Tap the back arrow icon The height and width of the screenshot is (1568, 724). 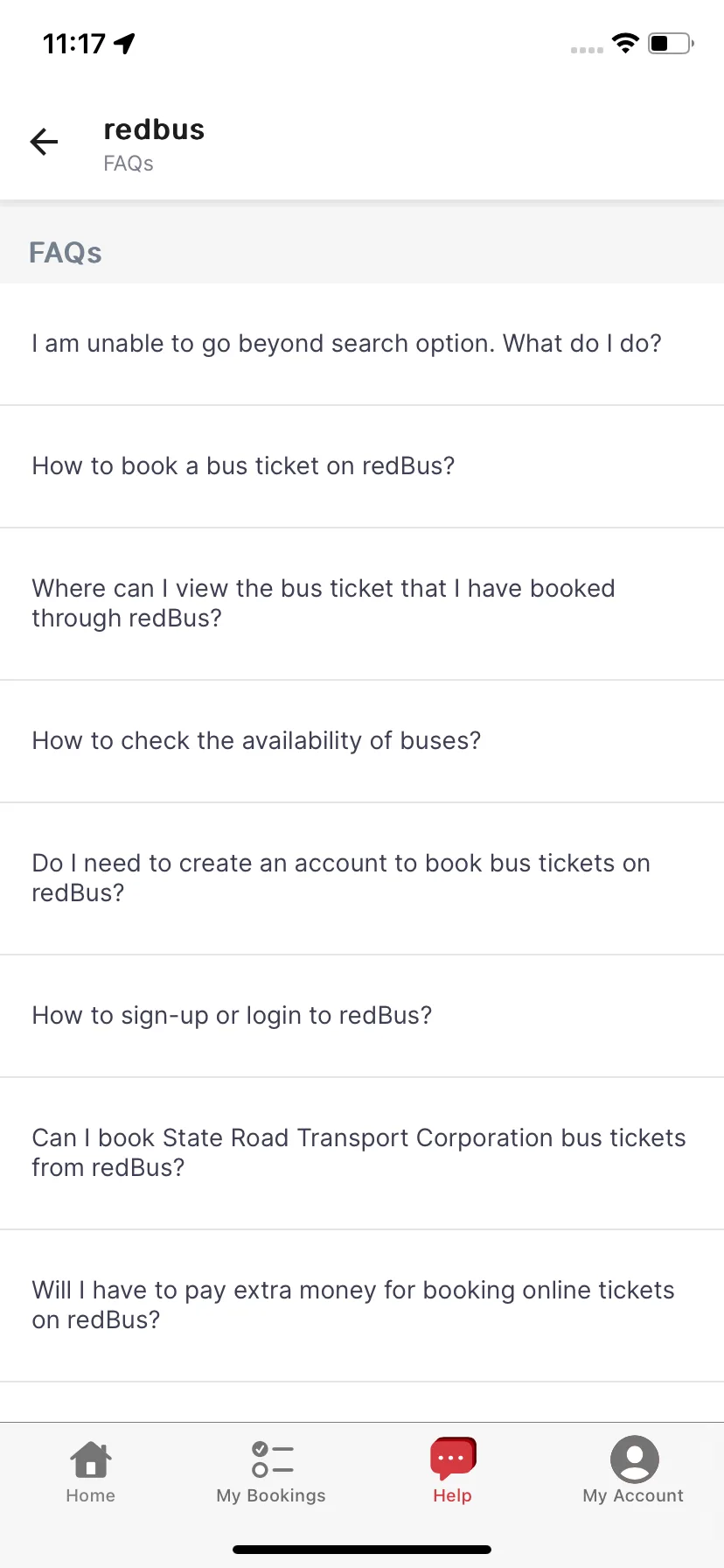pos(44,142)
